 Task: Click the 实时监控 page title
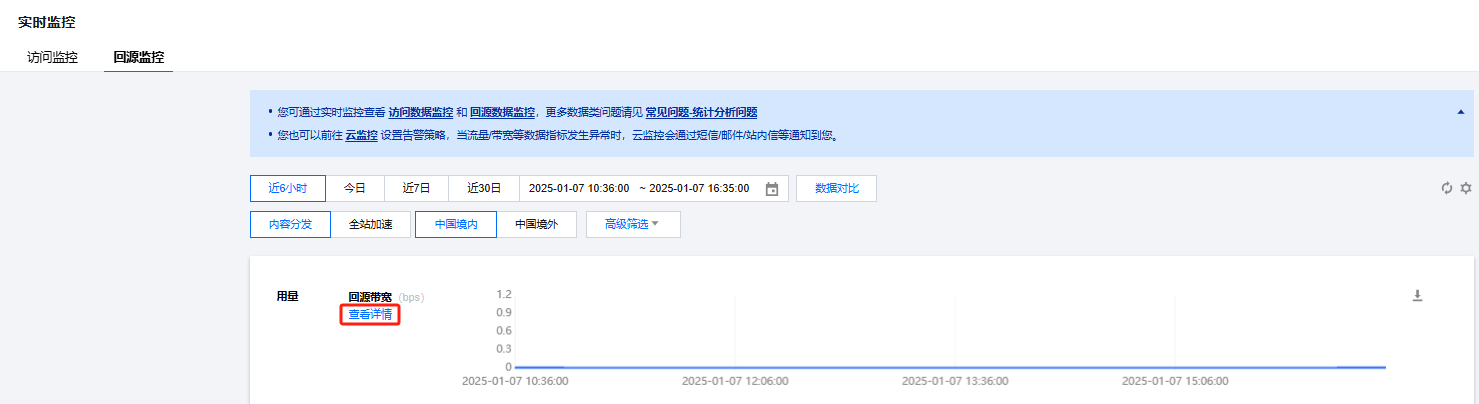46,21
